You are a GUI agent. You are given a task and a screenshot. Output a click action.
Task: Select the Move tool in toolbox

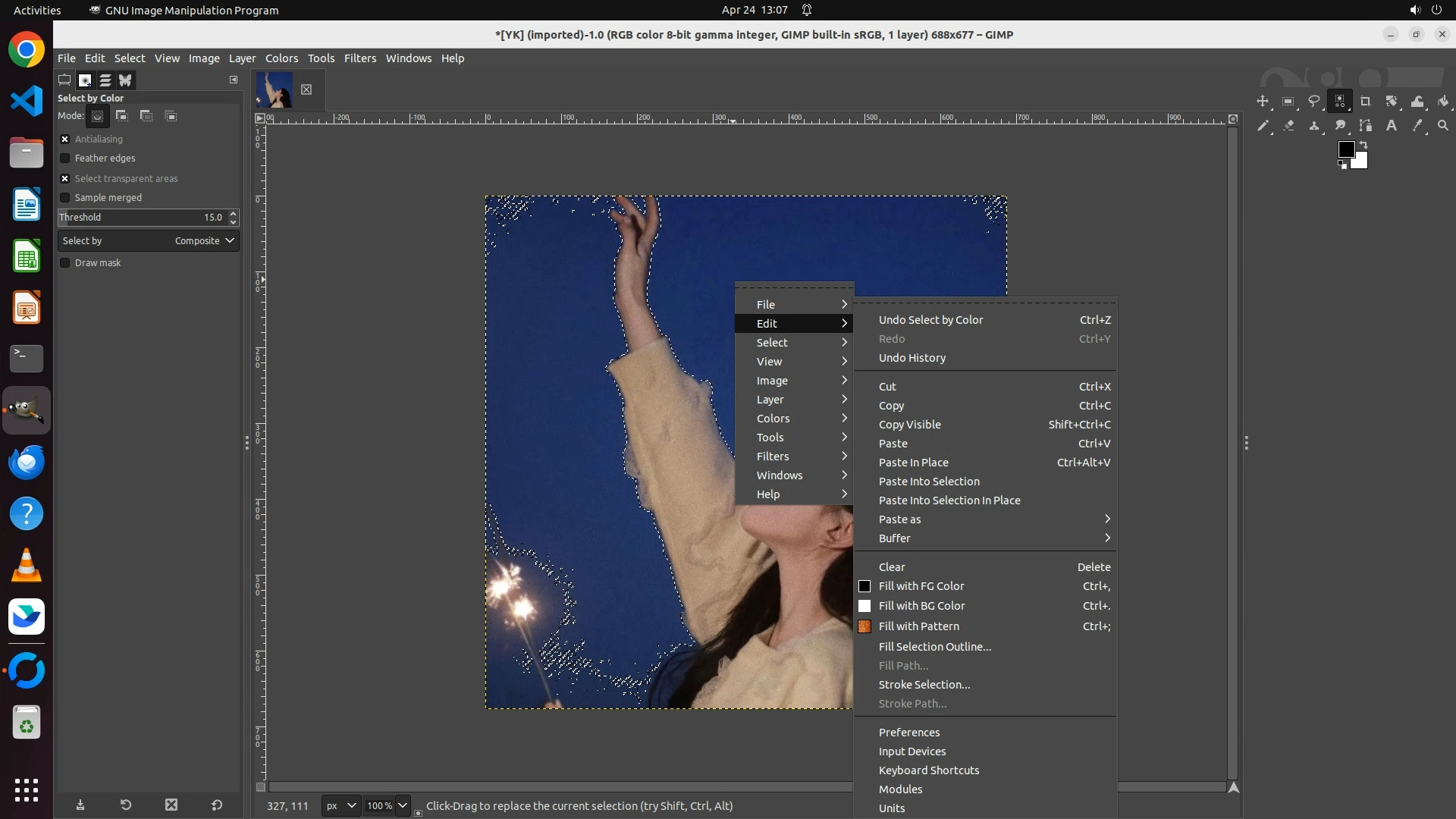tap(1262, 101)
